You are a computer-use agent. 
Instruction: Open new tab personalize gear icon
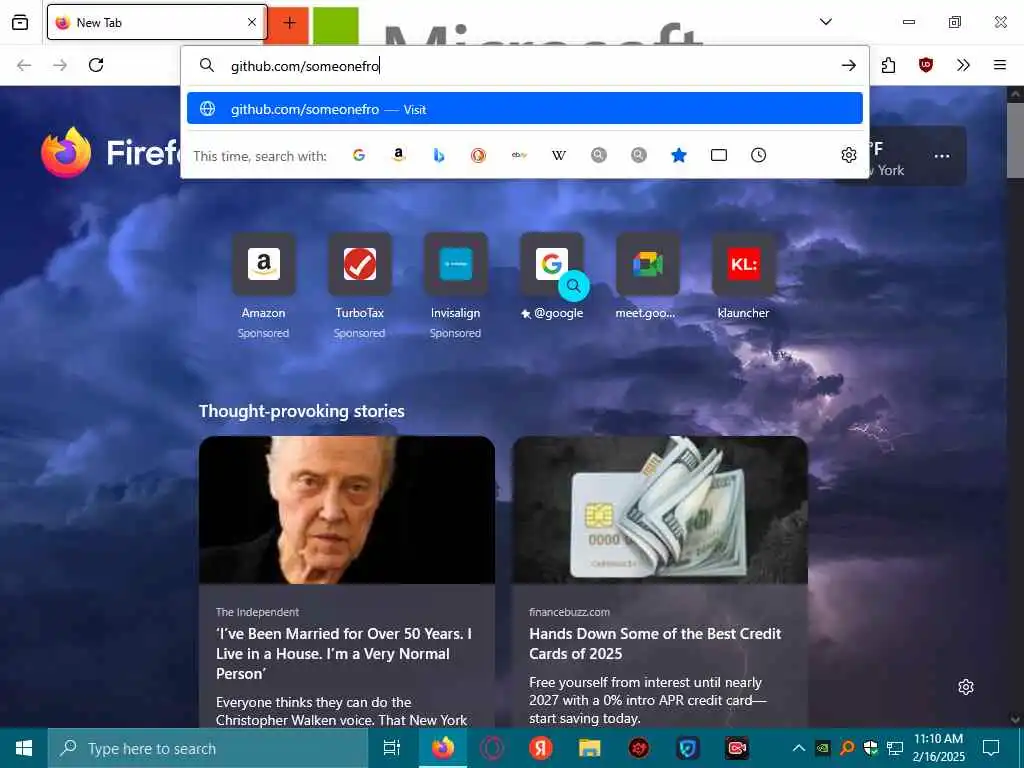click(x=966, y=687)
